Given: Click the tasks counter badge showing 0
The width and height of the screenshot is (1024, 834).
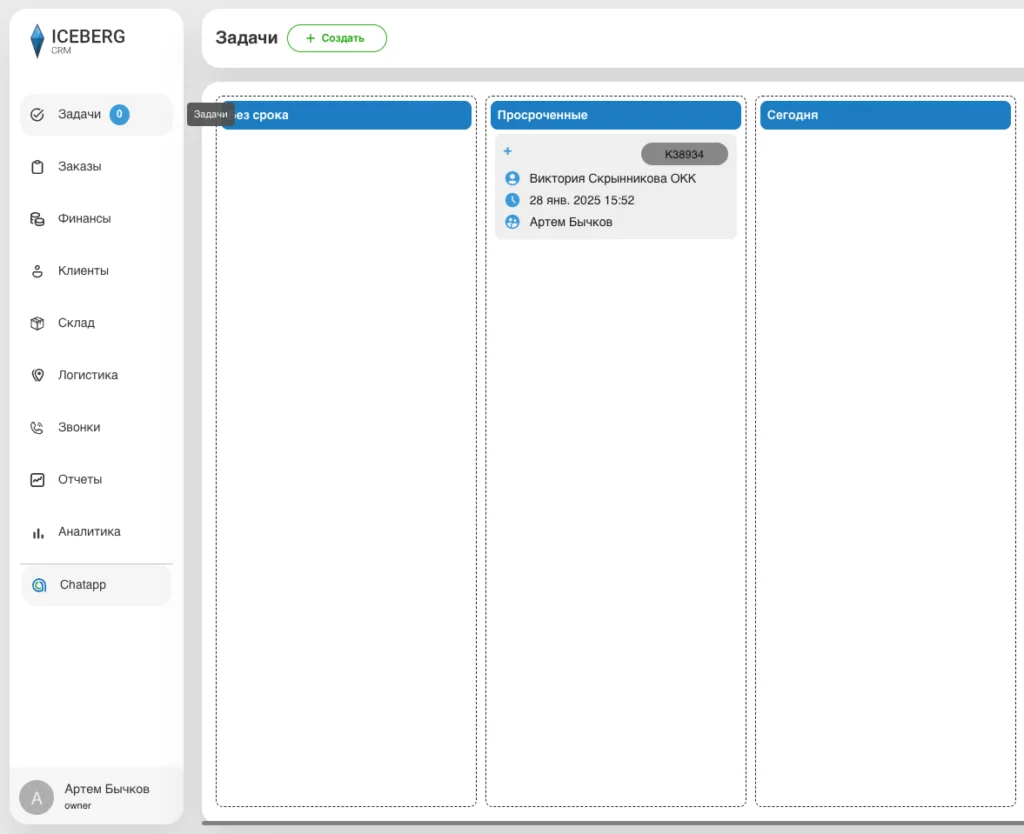Looking at the screenshot, I should pos(119,115).
